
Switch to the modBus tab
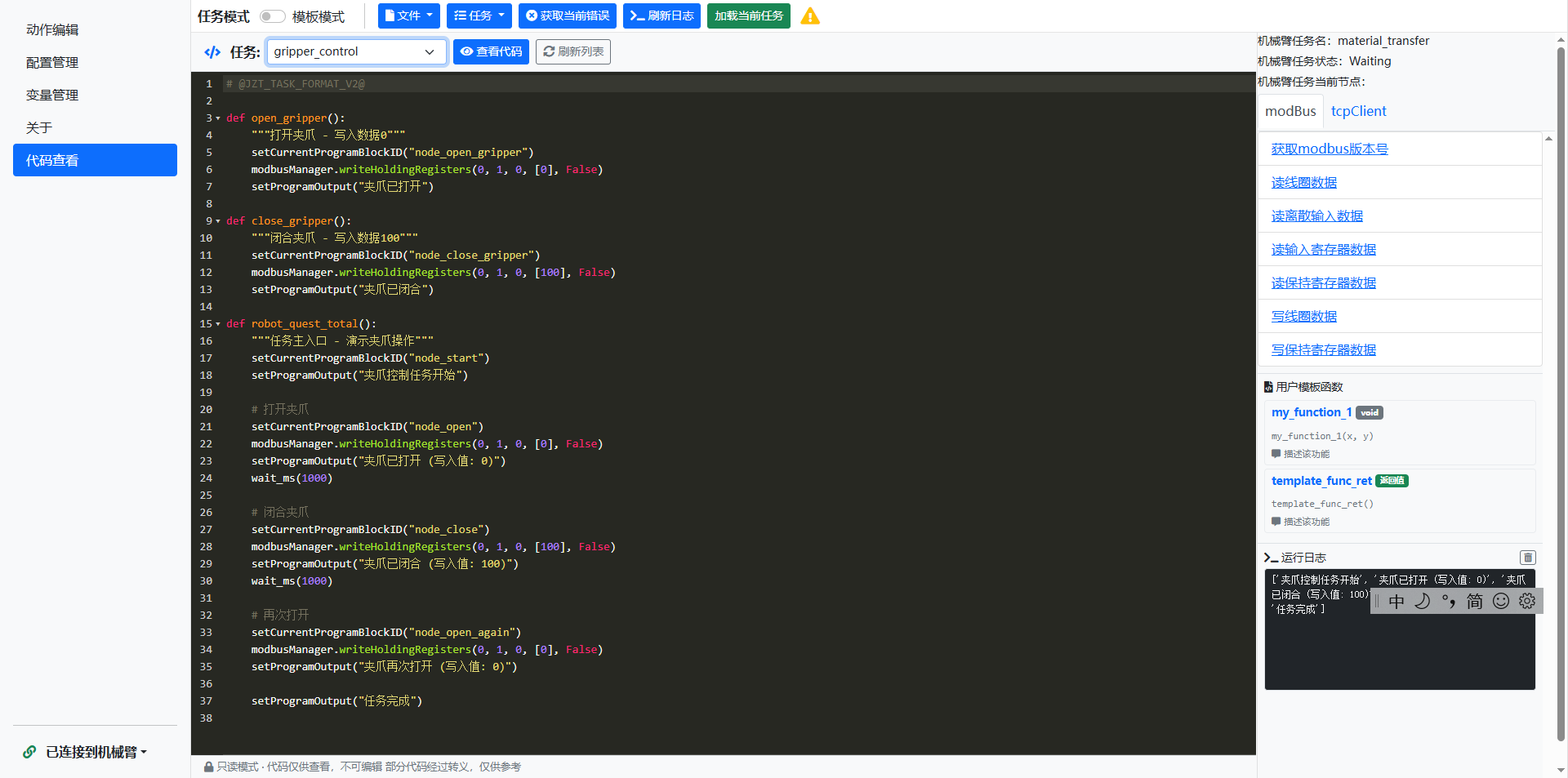[x=1290, y=111]
